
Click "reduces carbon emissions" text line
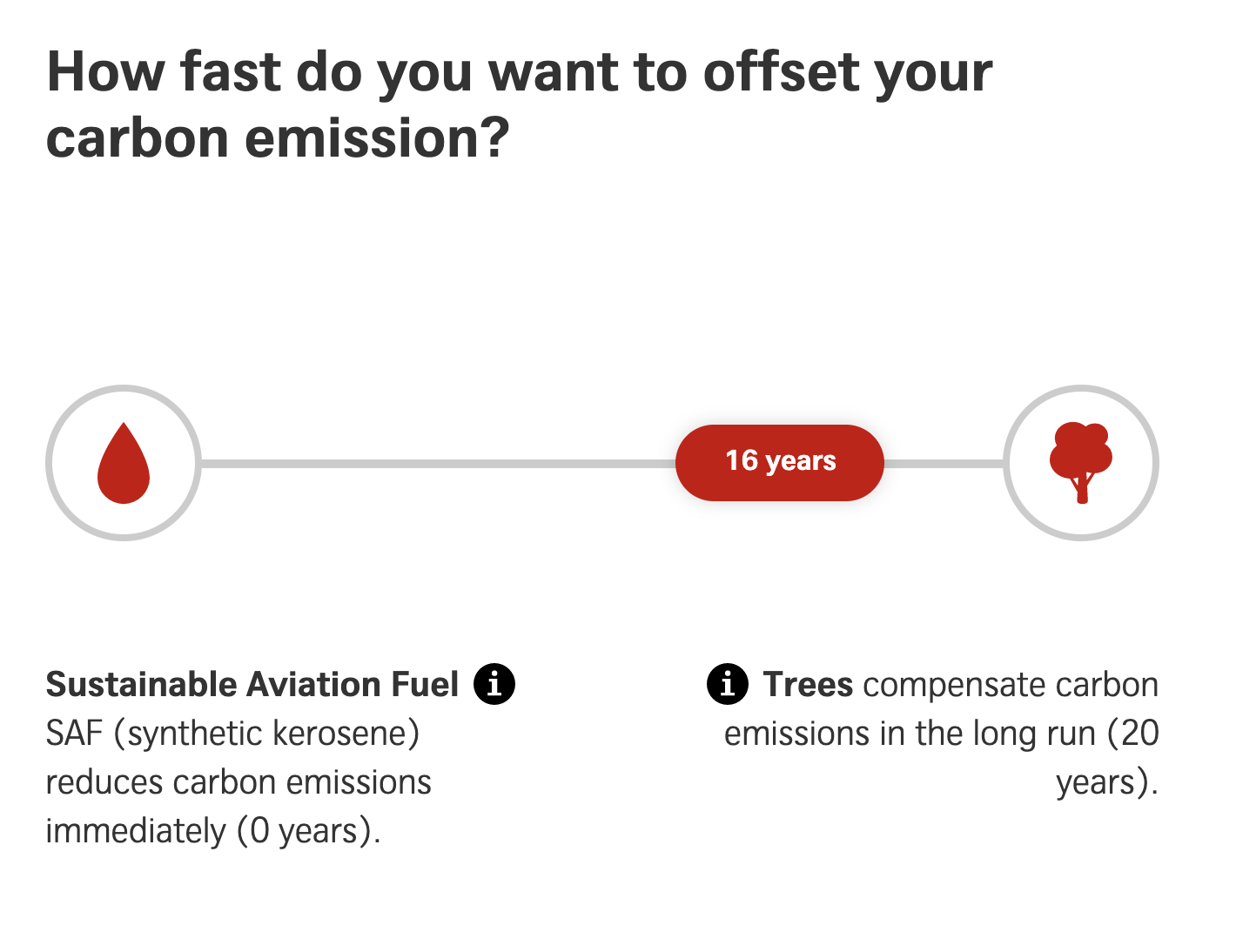[238, 782]
